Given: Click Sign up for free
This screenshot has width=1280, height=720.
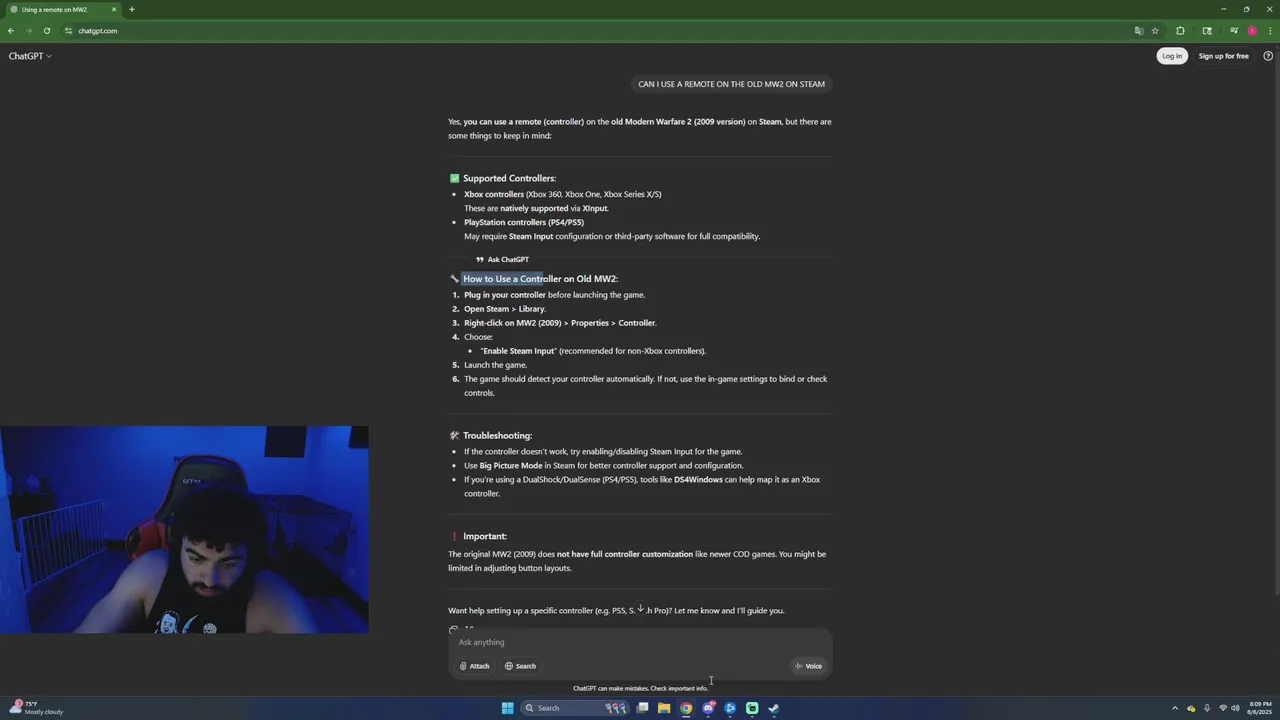Looking at the screenshot, I should click(x=1223, y=56).
